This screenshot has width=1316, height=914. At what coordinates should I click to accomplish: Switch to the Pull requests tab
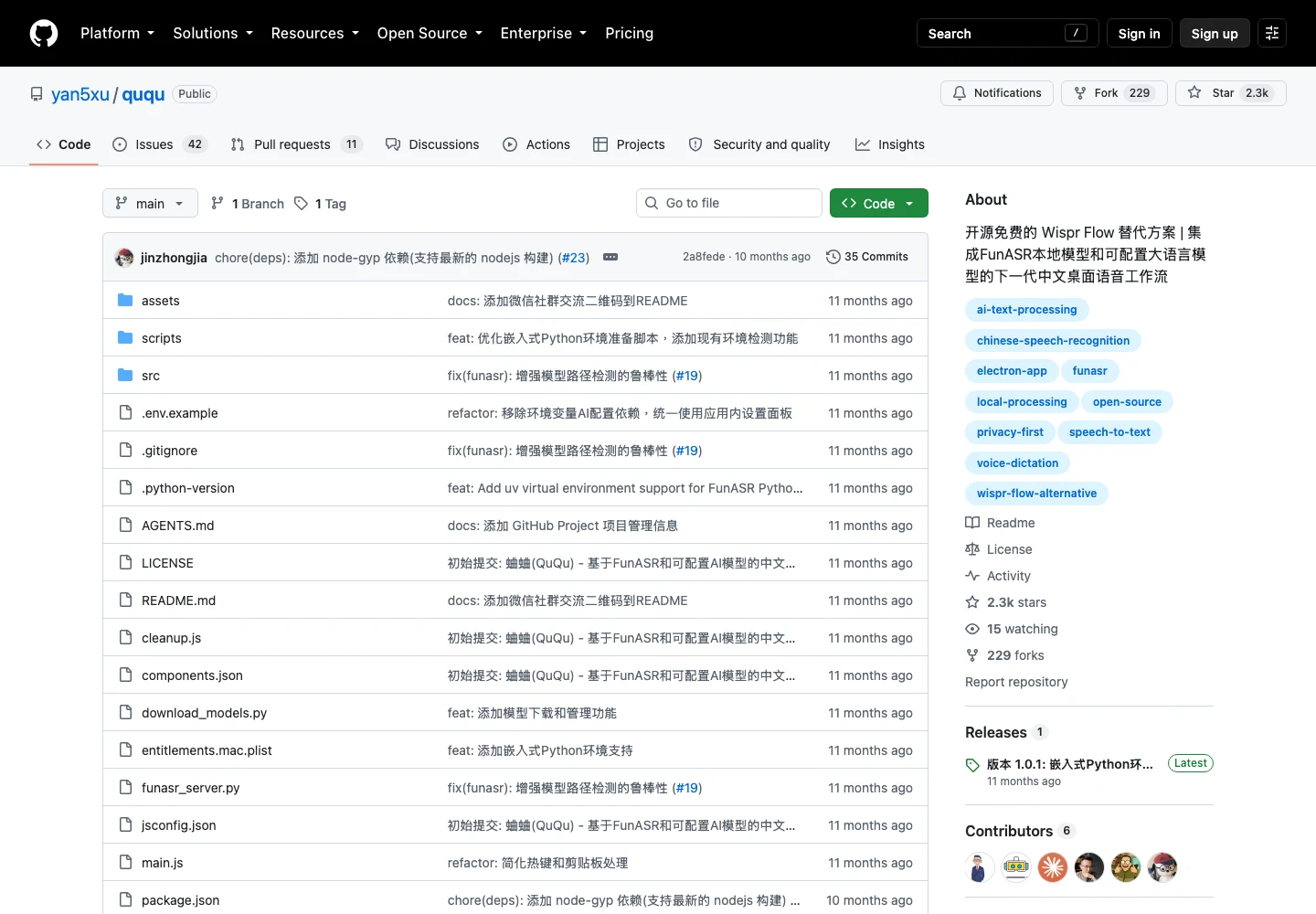[x=297, y=144]
